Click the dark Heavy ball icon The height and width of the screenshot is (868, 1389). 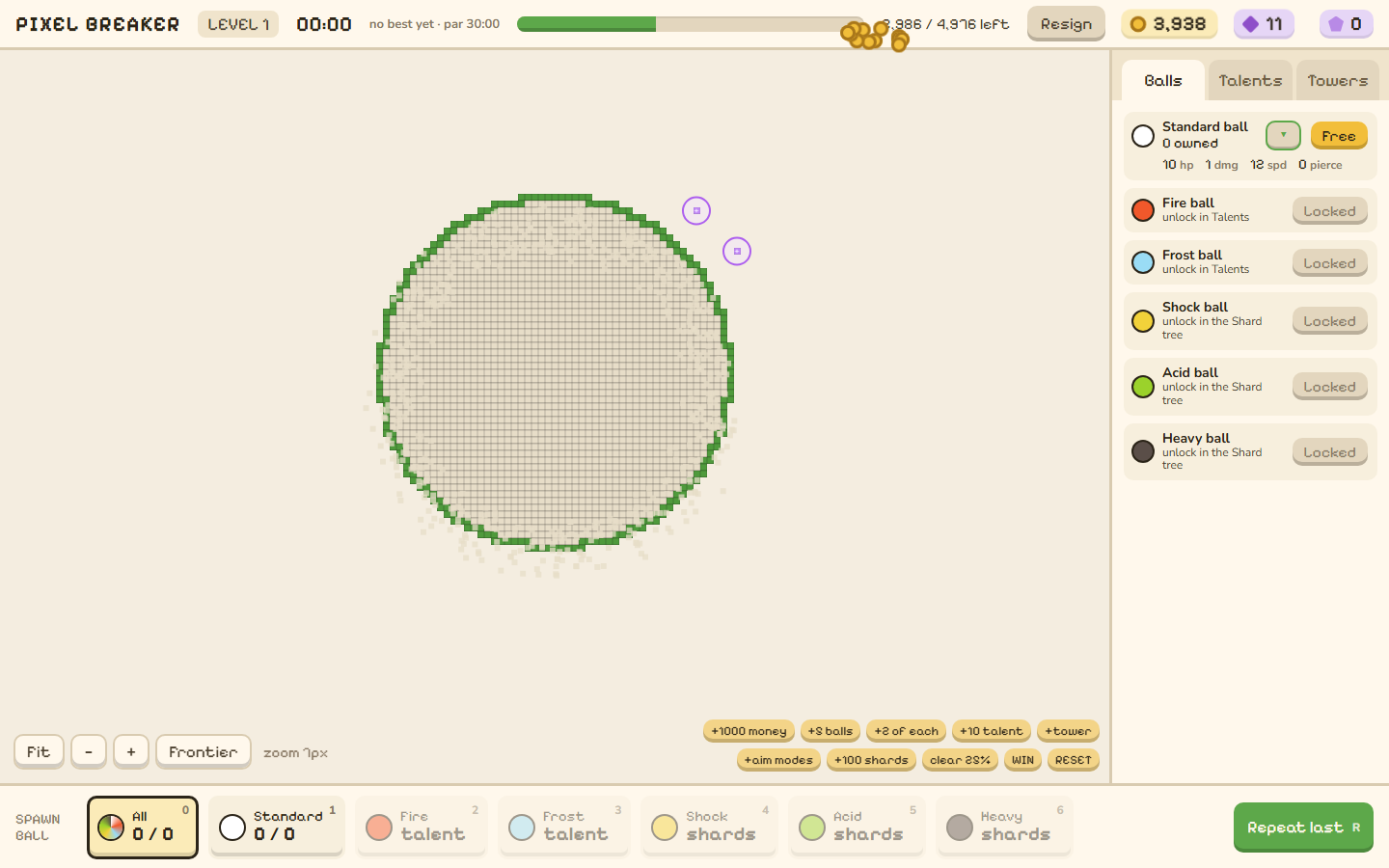tap(1143, 451)
